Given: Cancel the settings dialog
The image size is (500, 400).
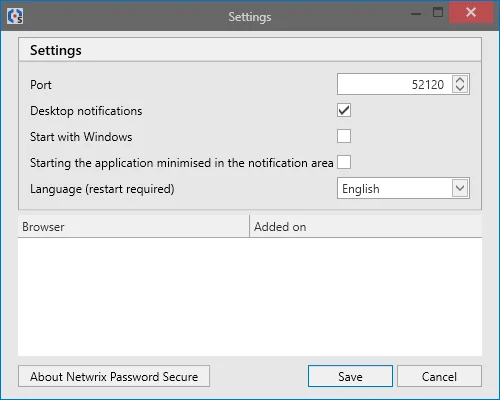Looking at the screenshot, I should click(x=439, y=376).
